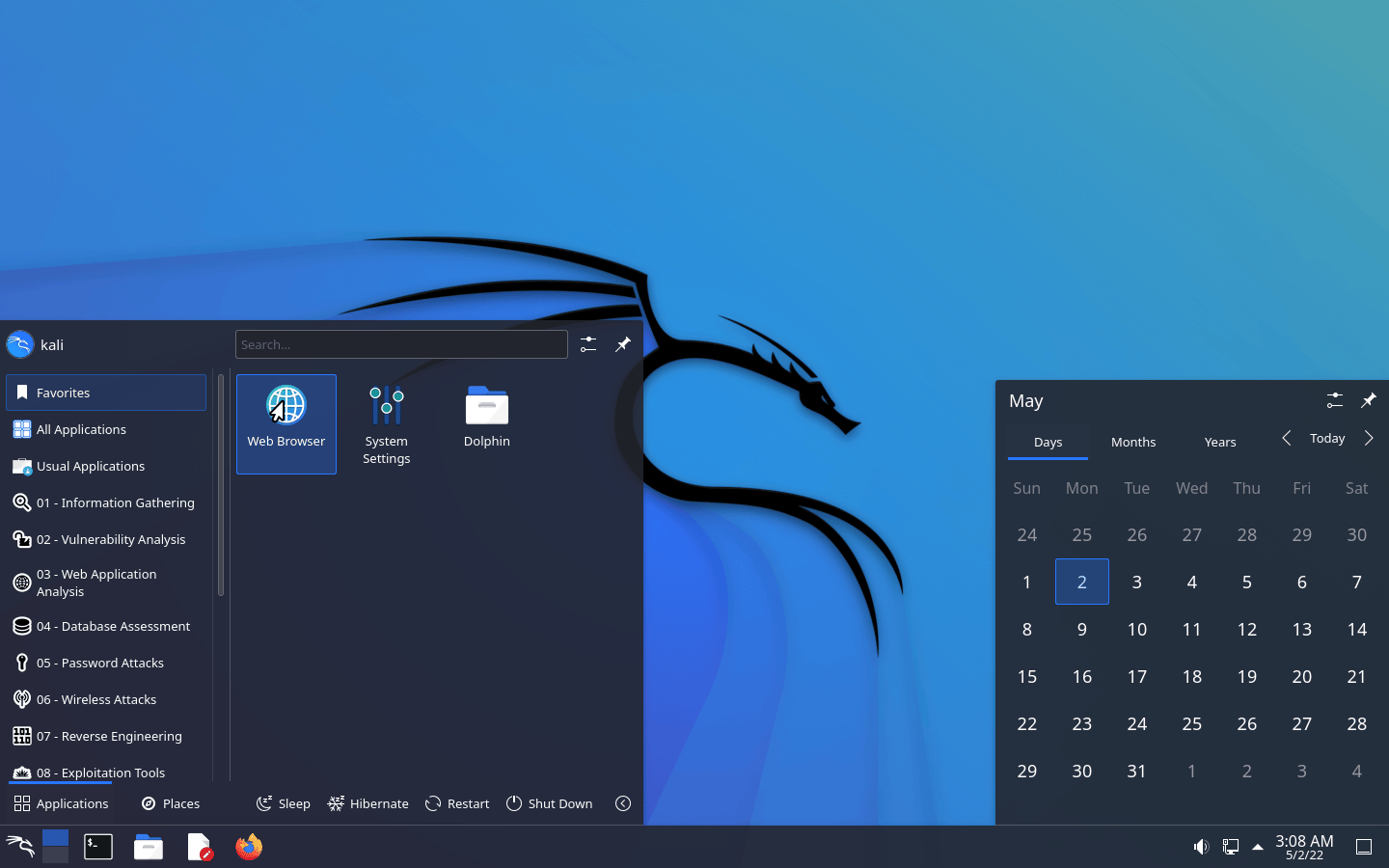The width and height of the screenshot is (1389, 868).
Task: Expand the hidden system tray icons arrow
Action: click(1257, 847)
